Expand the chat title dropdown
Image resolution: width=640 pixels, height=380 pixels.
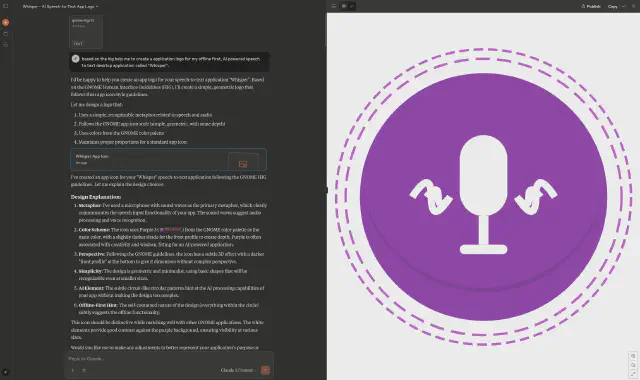click(x=97, y=7)
